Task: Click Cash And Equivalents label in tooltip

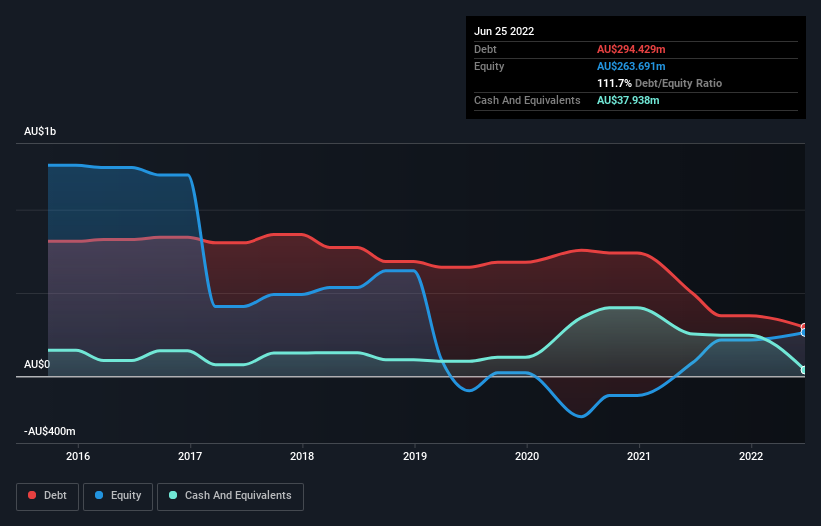Action: (x=527, y=100)
